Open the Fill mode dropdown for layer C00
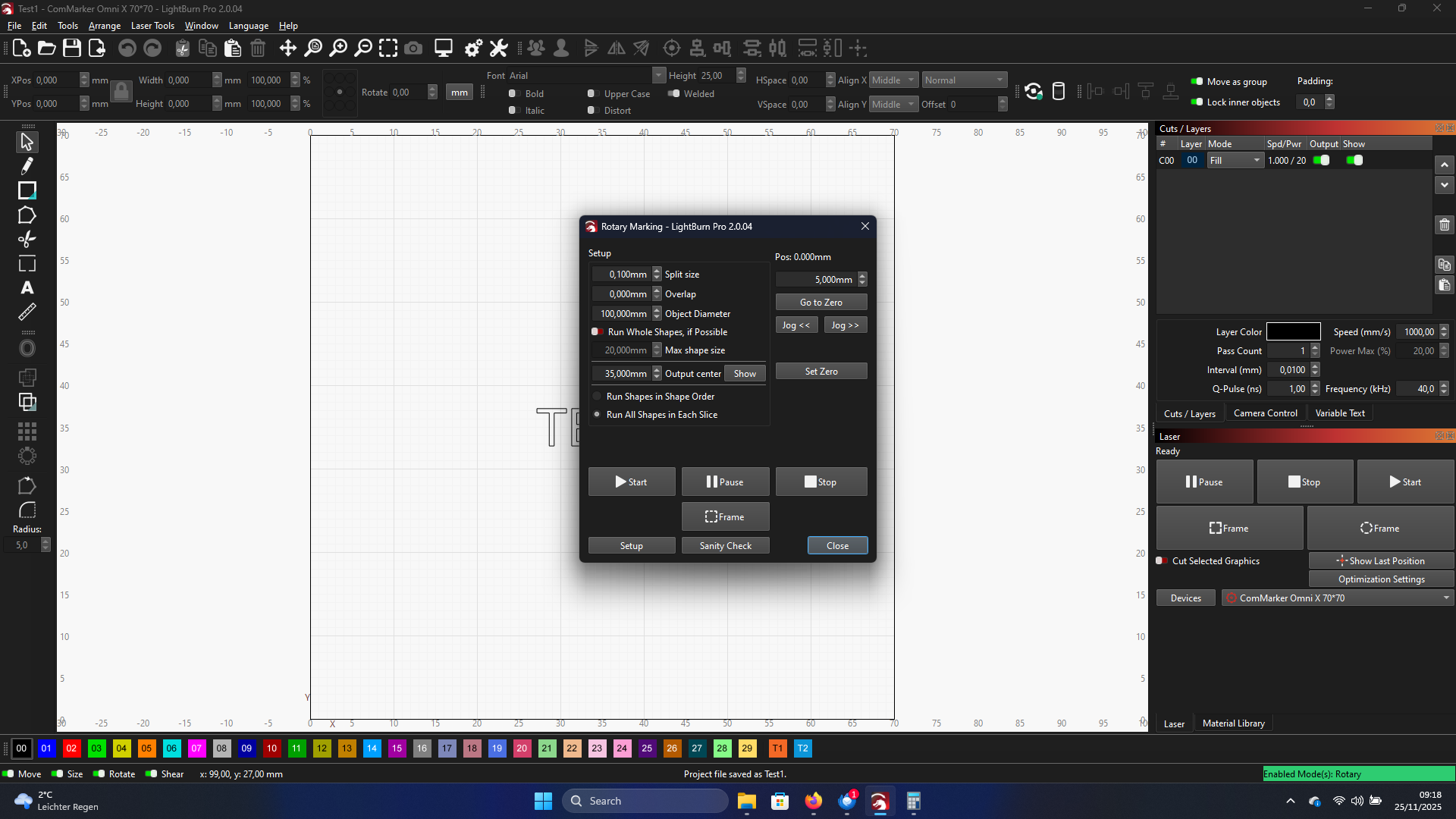The height and width of the screenshot is (819, 1456). tap(1235, 161)
